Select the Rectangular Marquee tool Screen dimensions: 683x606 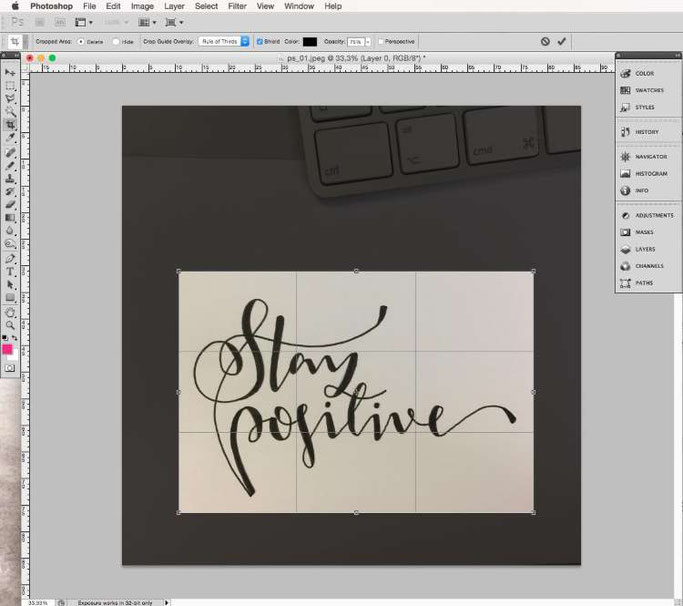coord(10,85)
